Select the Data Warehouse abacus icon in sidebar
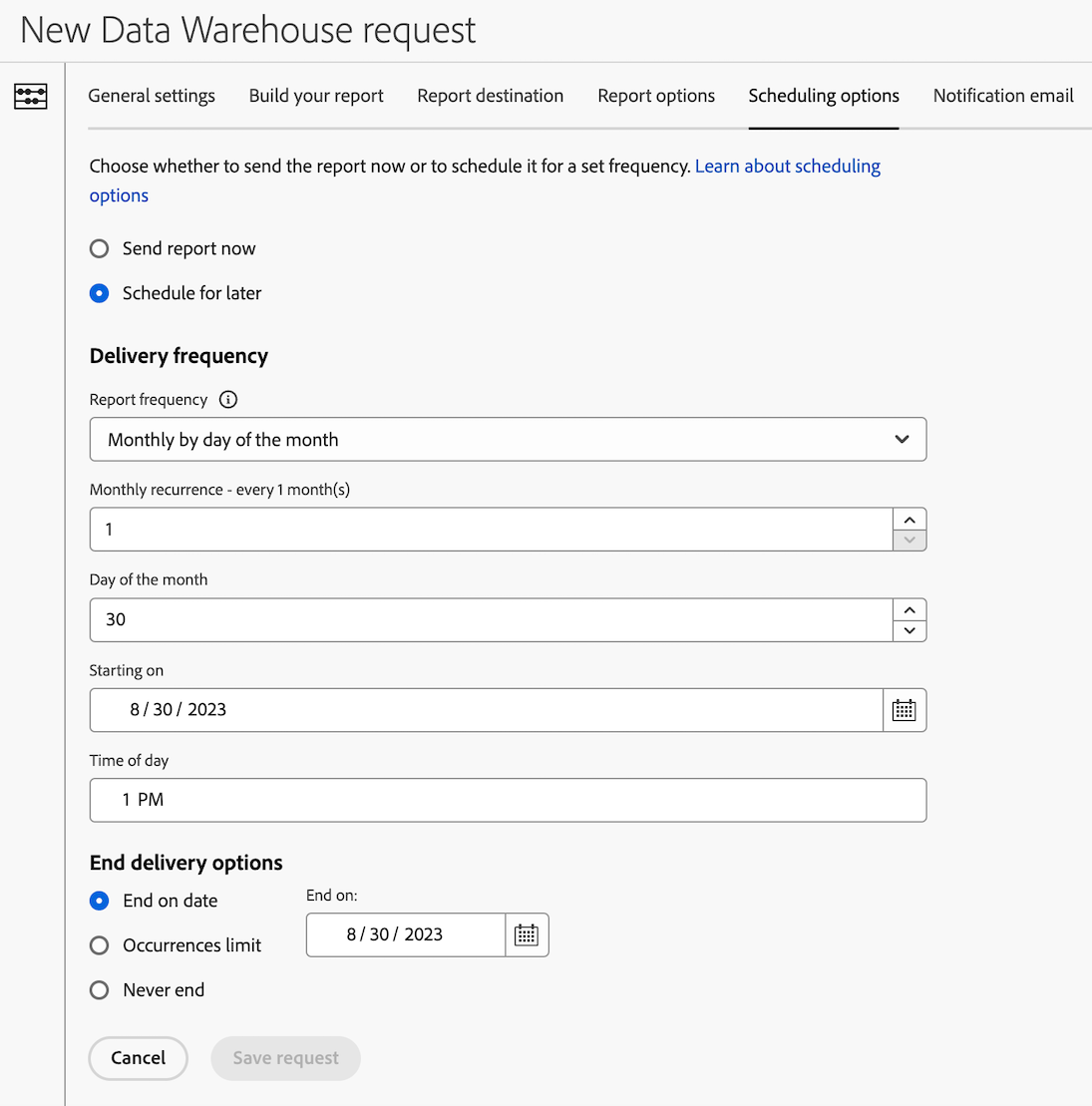 pos(31,97)
